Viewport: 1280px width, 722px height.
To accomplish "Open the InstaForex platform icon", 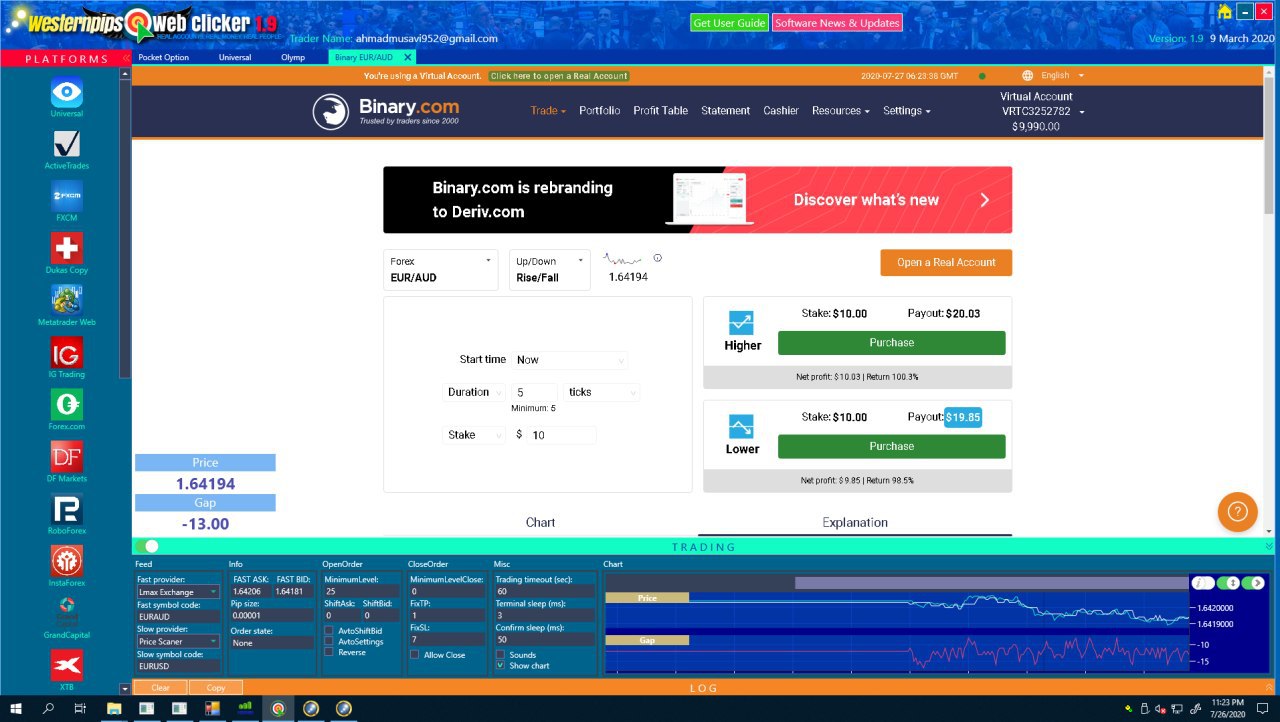I will (x=67, y=561).
